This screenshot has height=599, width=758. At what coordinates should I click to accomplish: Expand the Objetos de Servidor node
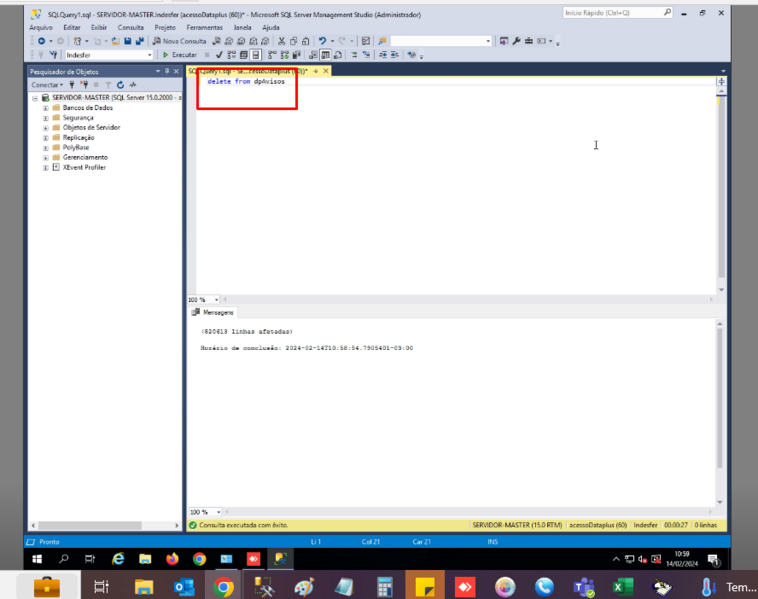(x=45, y=128)
